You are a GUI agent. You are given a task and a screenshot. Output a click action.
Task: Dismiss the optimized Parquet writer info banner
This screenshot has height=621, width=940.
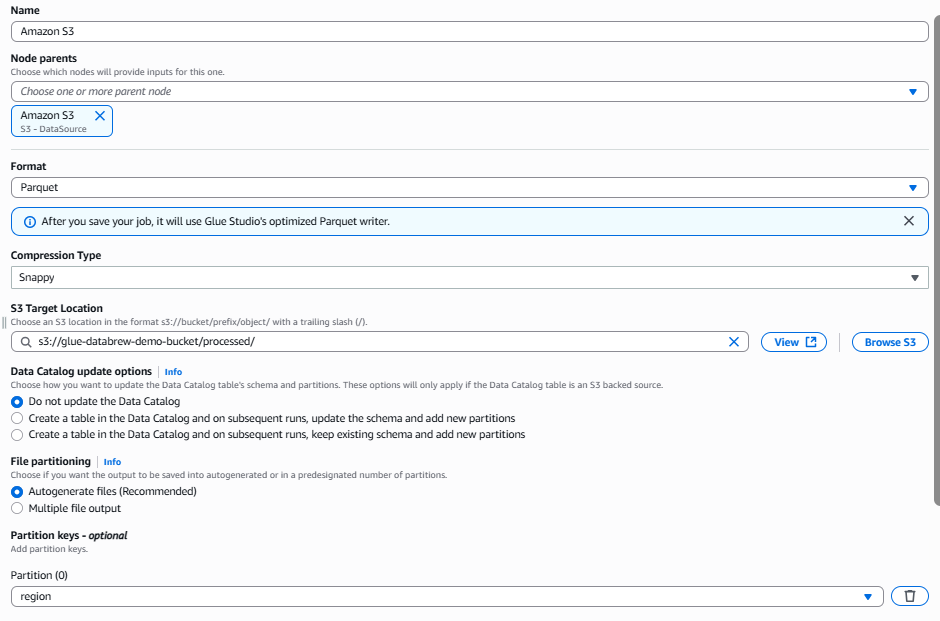[x=908, y=221]
